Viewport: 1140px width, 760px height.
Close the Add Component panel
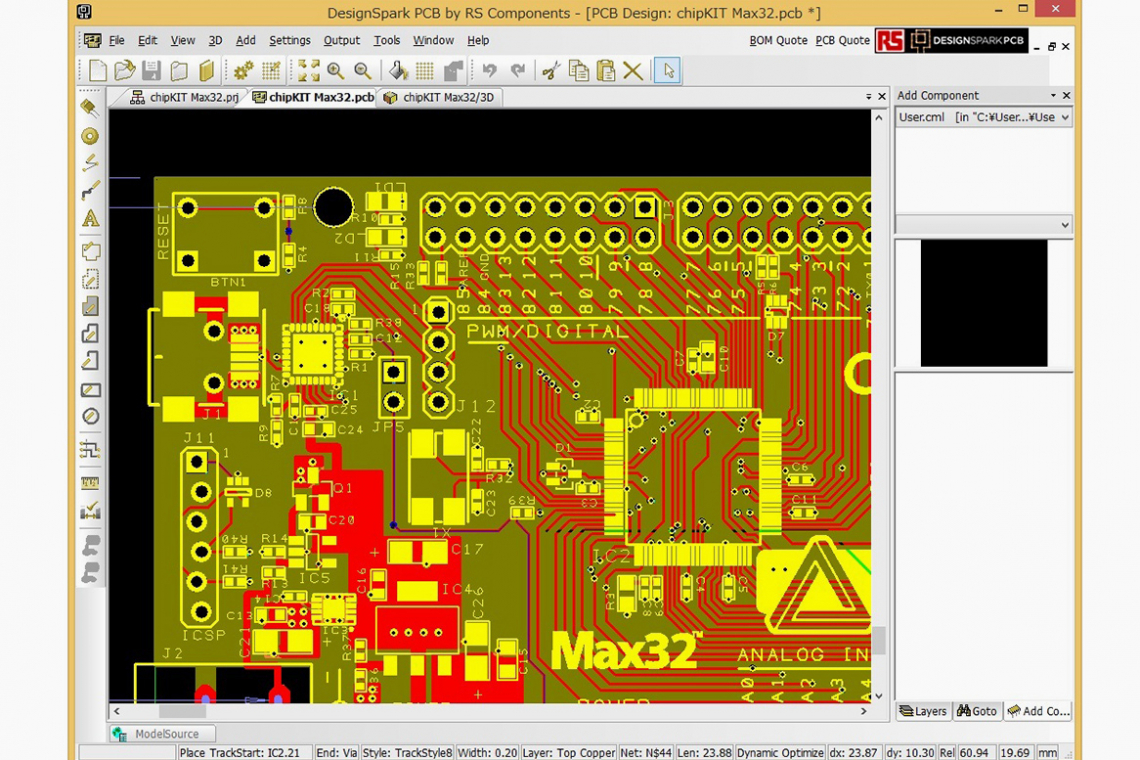click(1067, 96)
